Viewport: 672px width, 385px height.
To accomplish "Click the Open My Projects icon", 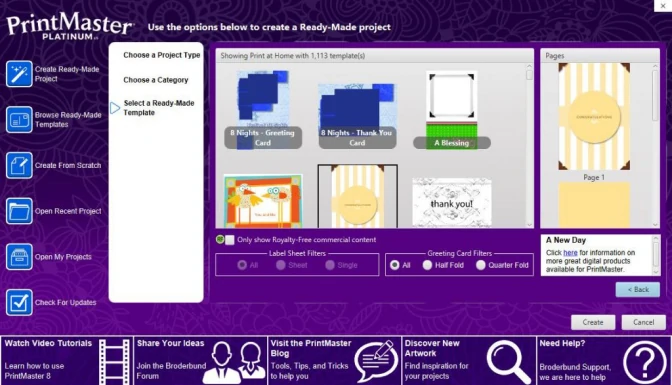I will [19, 257].
